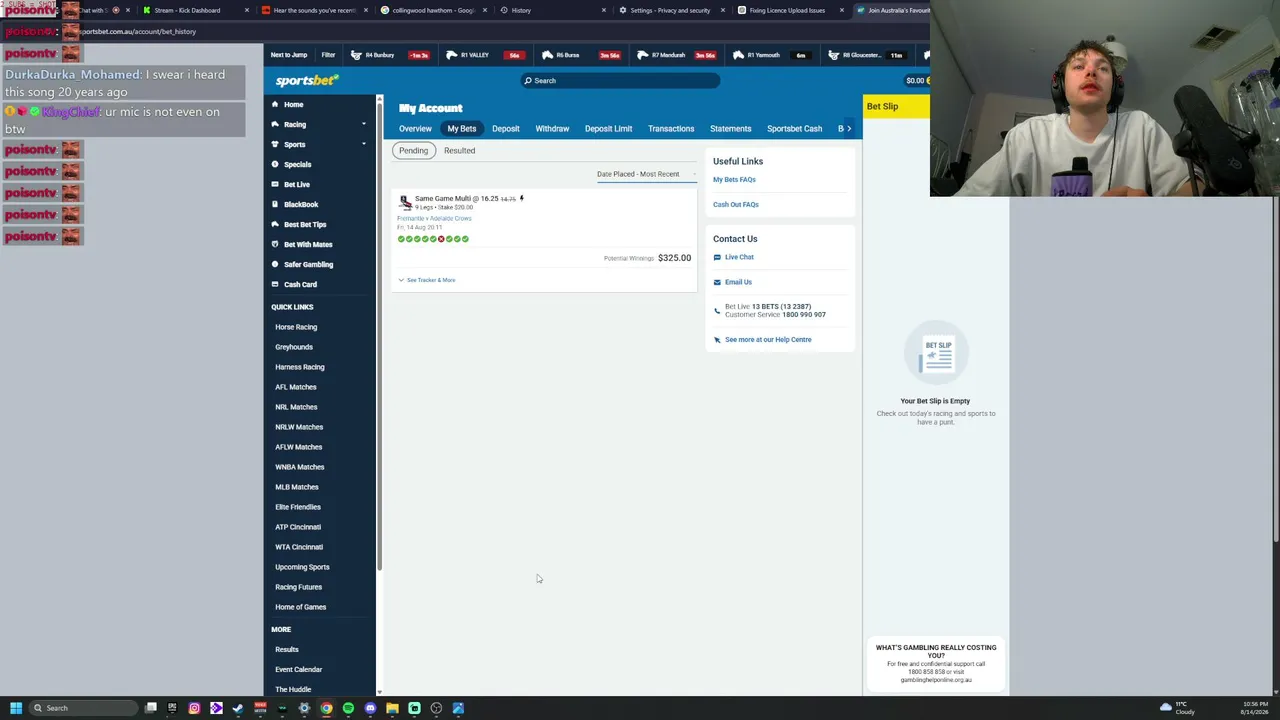This screenshot has width=1280, height=720.
Task: Click the Filter button in Next to Jump
Action: point(328,55)
